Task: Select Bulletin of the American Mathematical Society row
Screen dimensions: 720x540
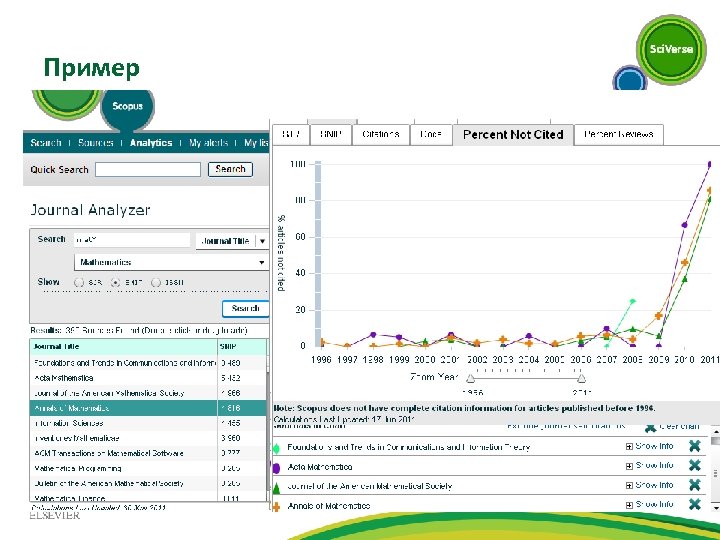Action: 148,484
